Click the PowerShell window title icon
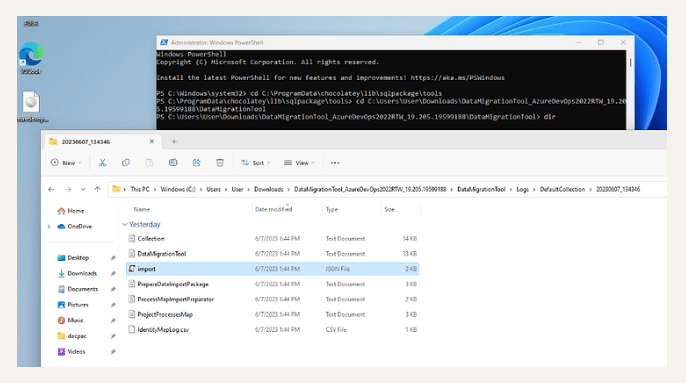The height and width of the screenshot is (383, 686). [x=164, y=42]
